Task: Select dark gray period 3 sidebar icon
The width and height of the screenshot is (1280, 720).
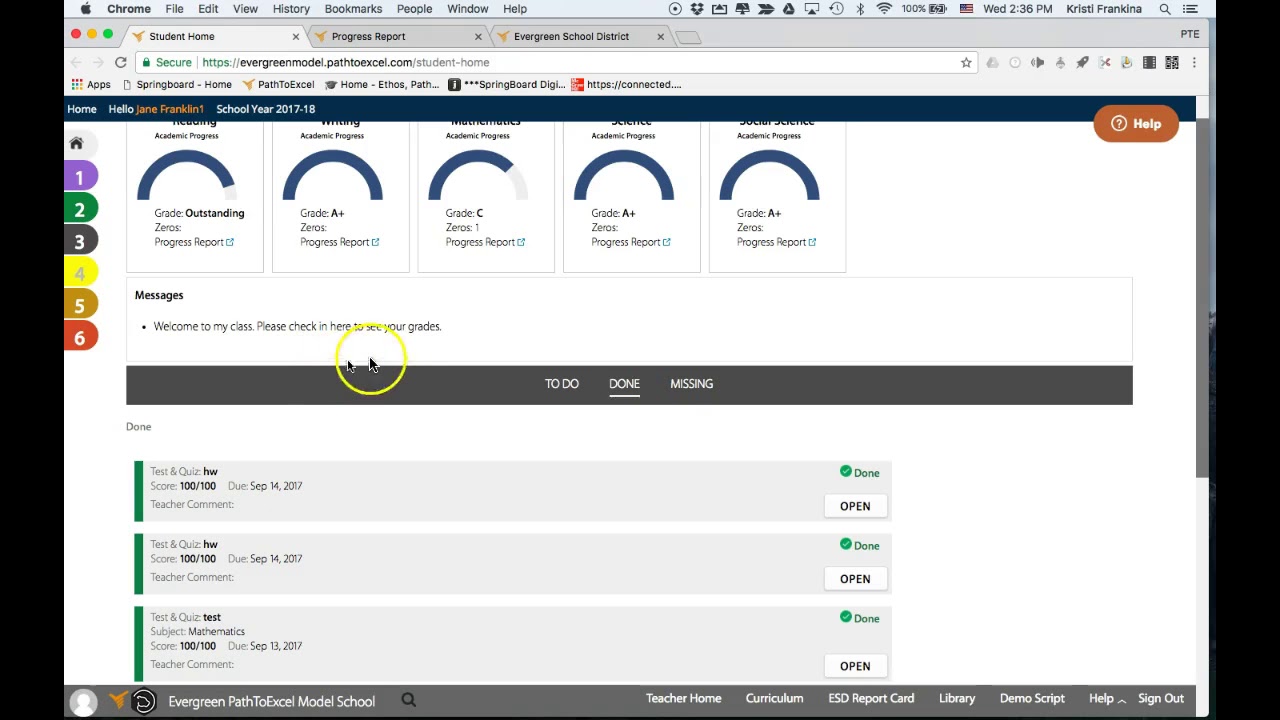Action: (80, 241)
